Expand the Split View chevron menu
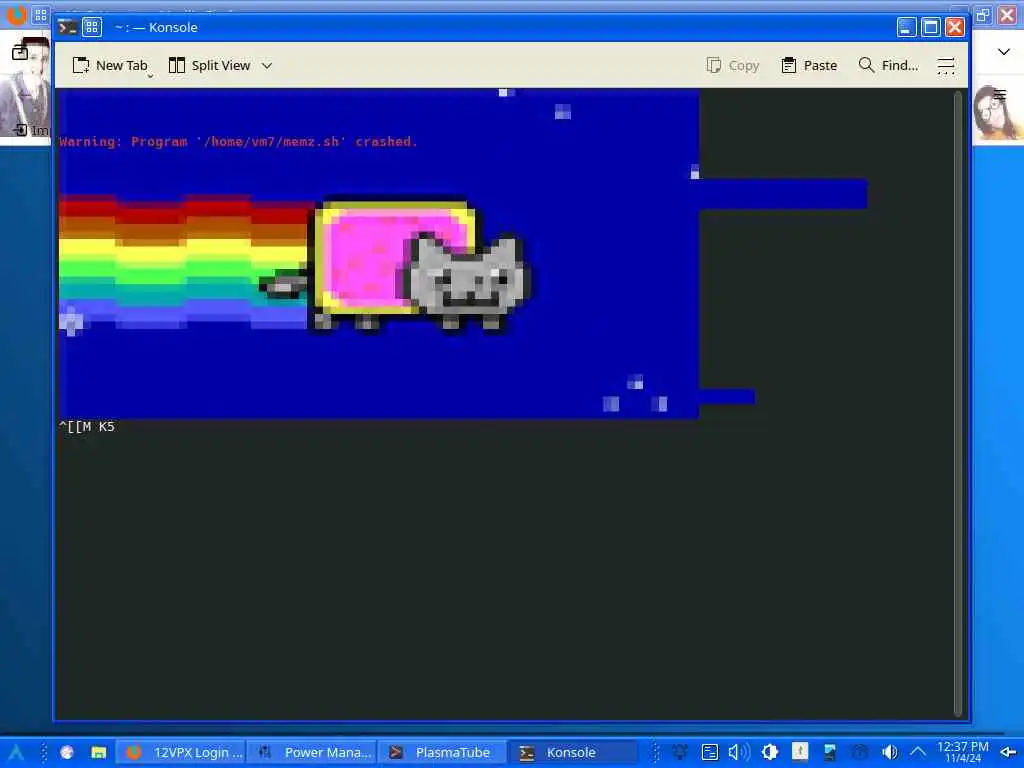 [266, 65]
